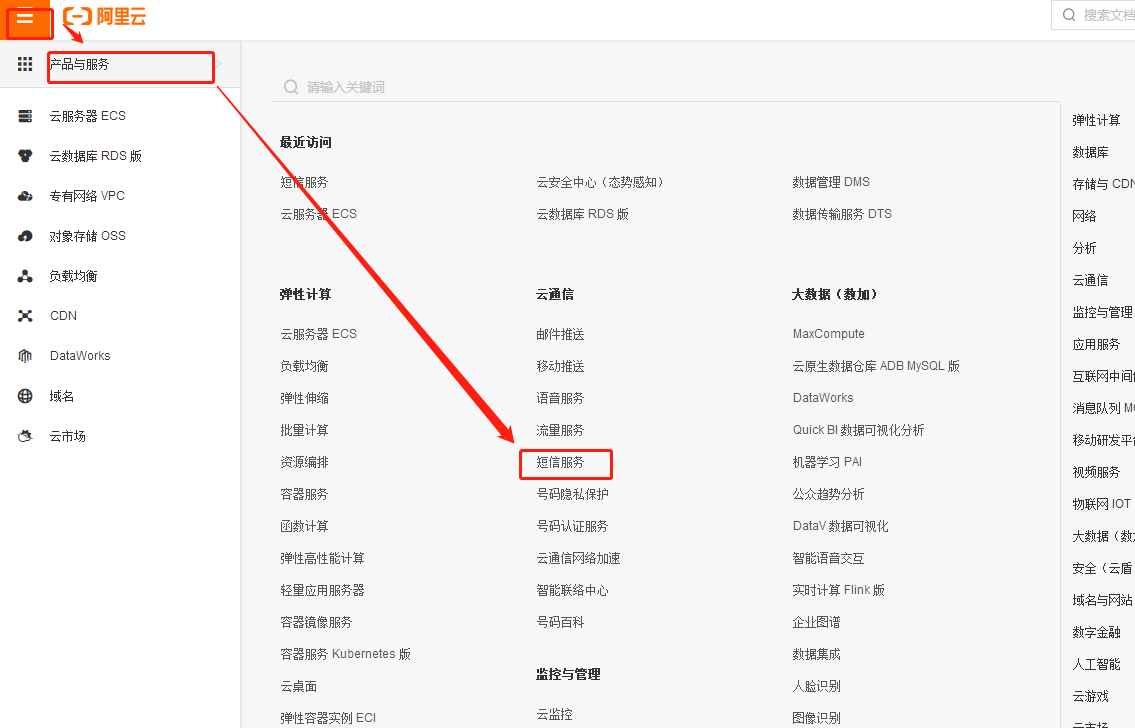
Task: Open DataV 数据可视化 link
Action: [x=840, y=526]
